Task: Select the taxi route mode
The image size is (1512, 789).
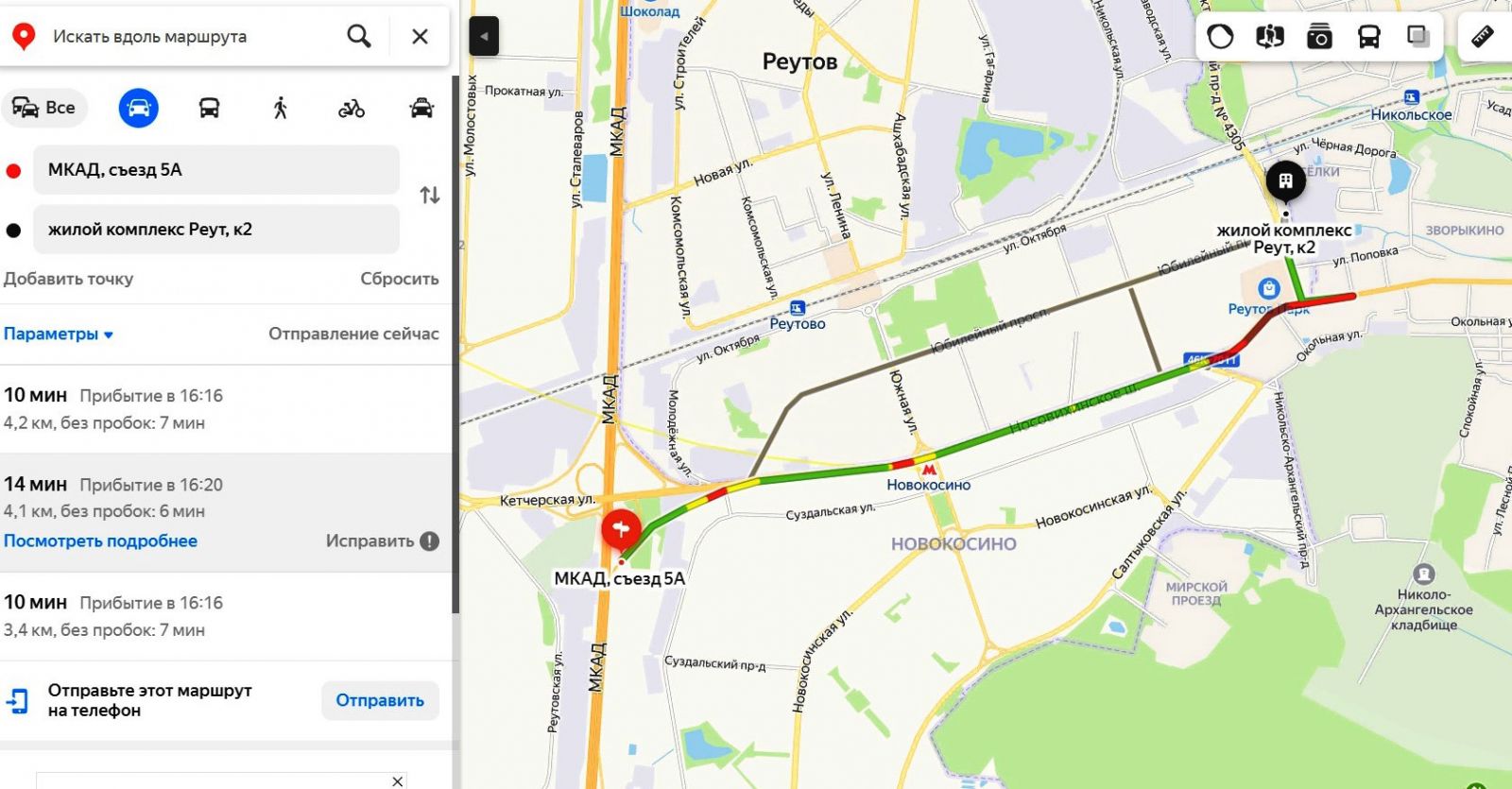Action: coord(421,108)
